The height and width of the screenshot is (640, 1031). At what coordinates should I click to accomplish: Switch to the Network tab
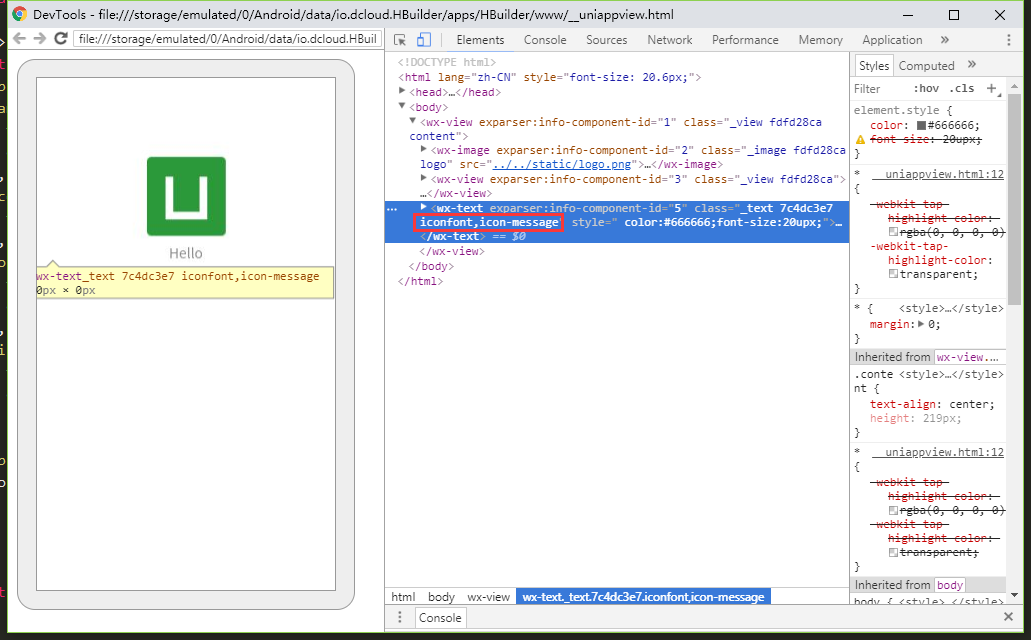click(669, 40)
